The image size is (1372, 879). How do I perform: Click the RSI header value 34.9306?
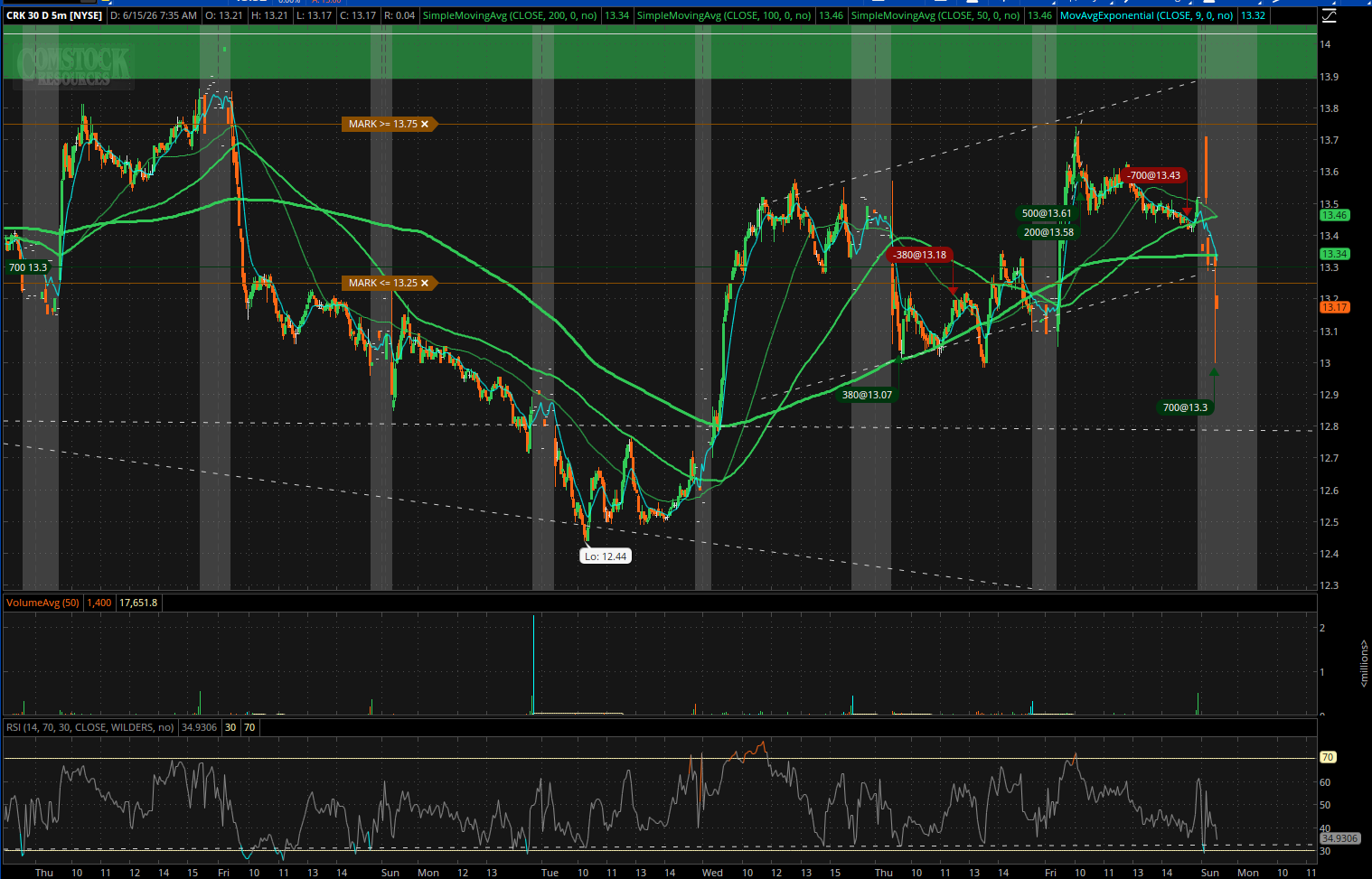199,727
